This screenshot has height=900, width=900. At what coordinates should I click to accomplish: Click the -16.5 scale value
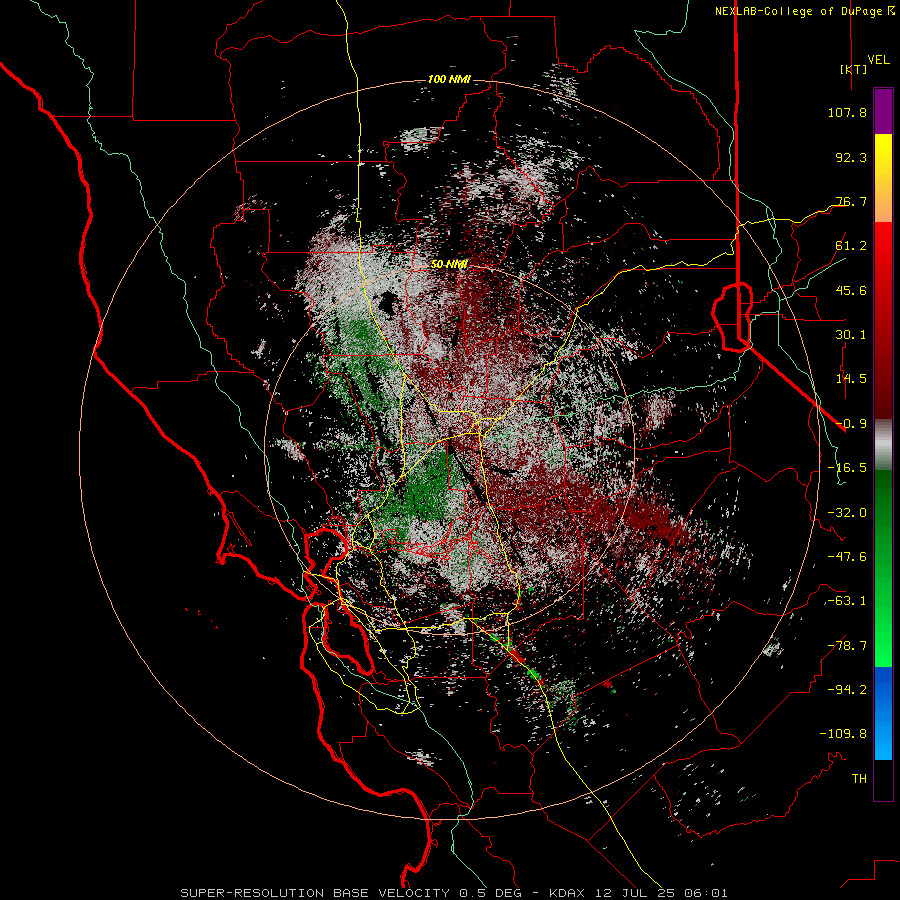(x=847, y=468)
